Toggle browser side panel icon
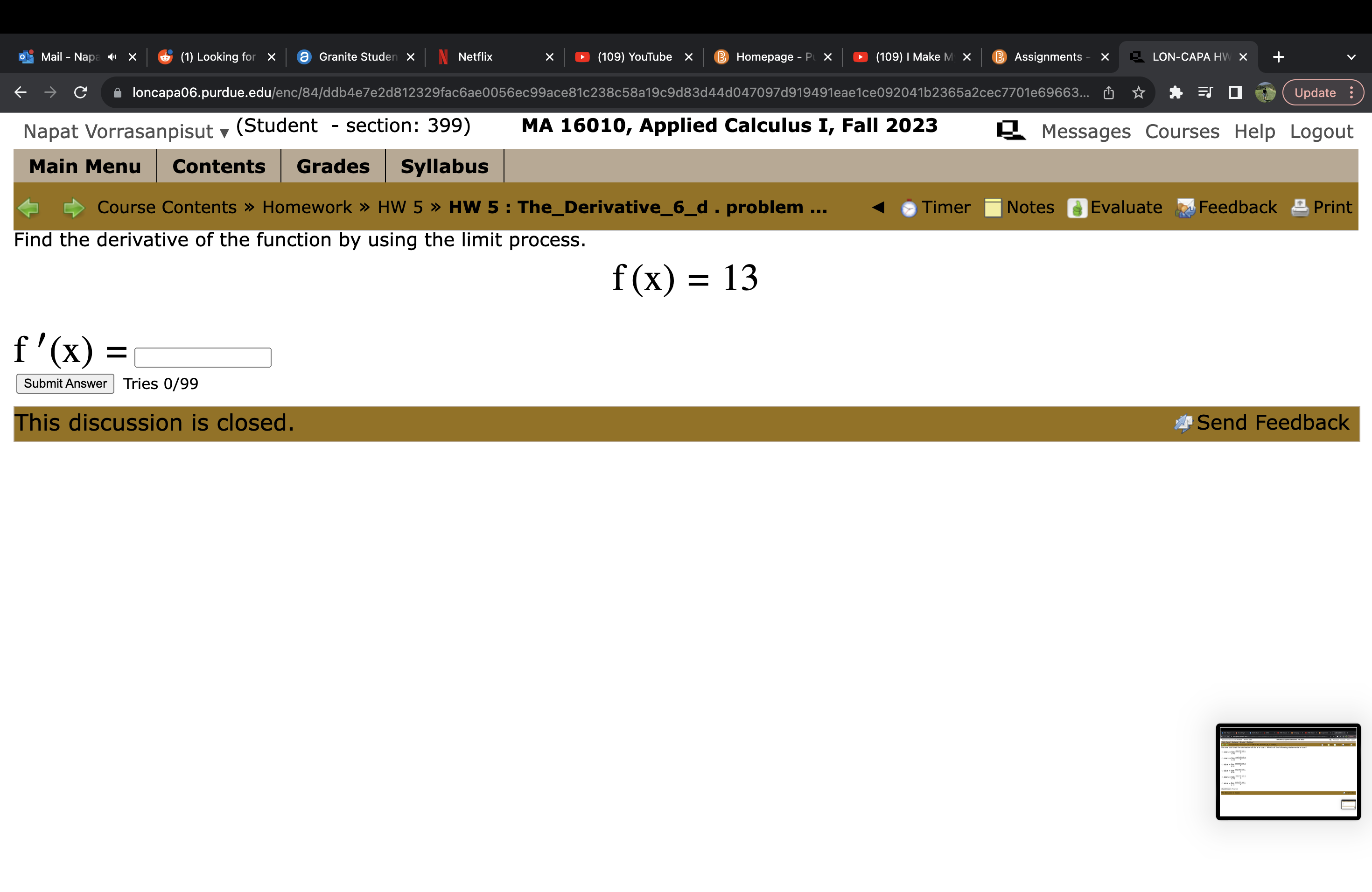1372x892 pixels. pyautogui.click(x=1235, y=93)
